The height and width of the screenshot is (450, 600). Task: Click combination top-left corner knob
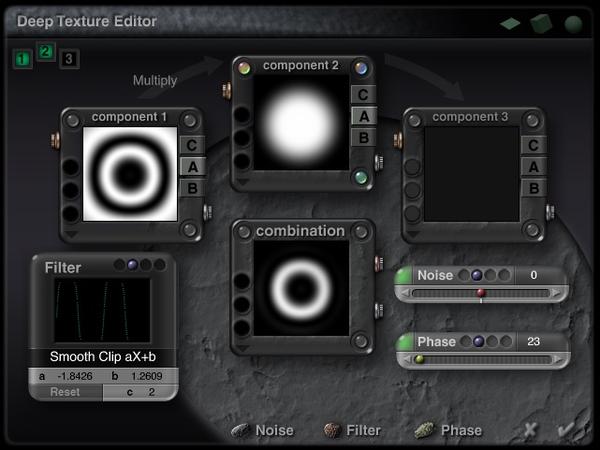click(244, 231)
